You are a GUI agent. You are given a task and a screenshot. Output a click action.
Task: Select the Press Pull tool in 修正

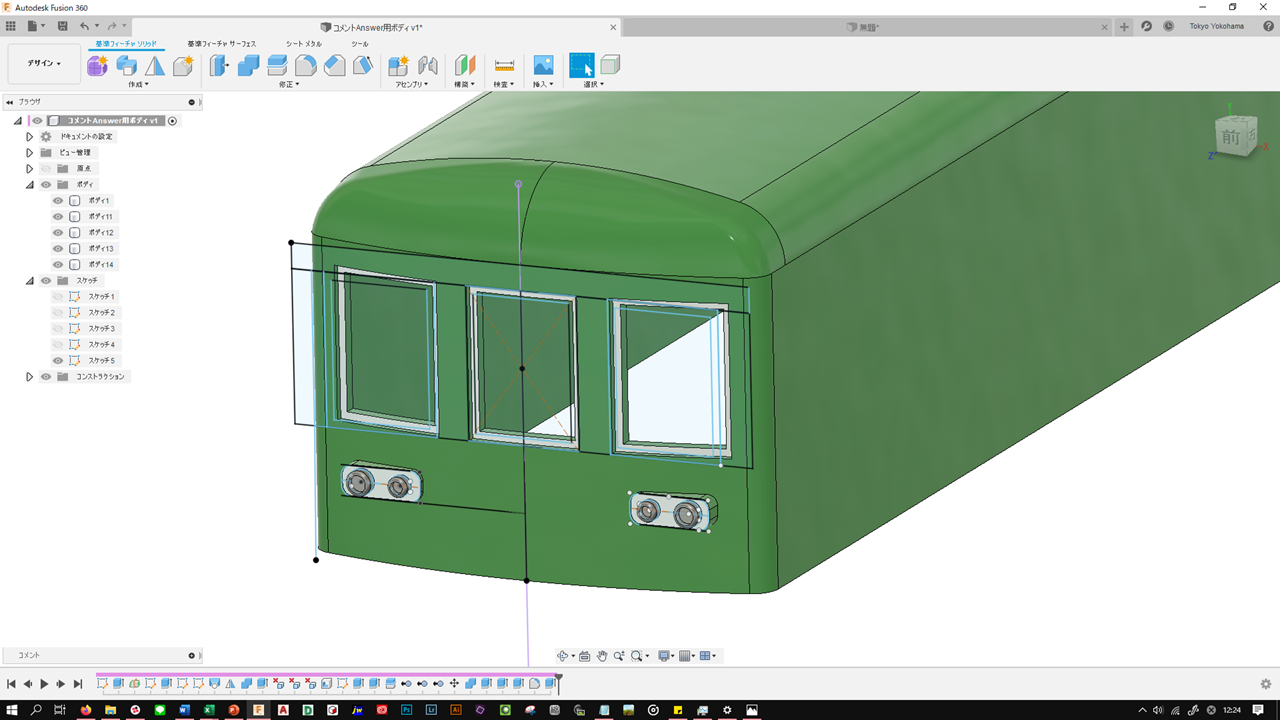(x=219, y=66)
